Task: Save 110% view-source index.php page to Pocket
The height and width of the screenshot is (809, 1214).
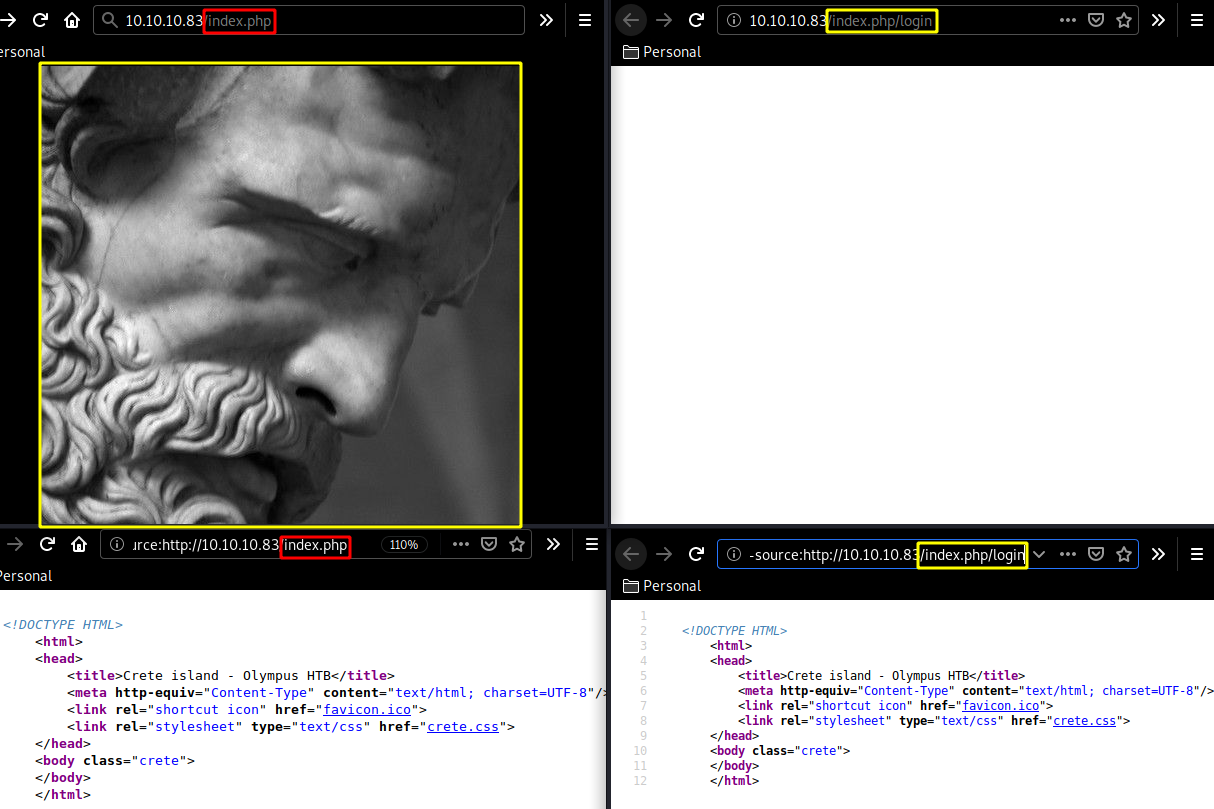Action: click(x=489, y=544)
